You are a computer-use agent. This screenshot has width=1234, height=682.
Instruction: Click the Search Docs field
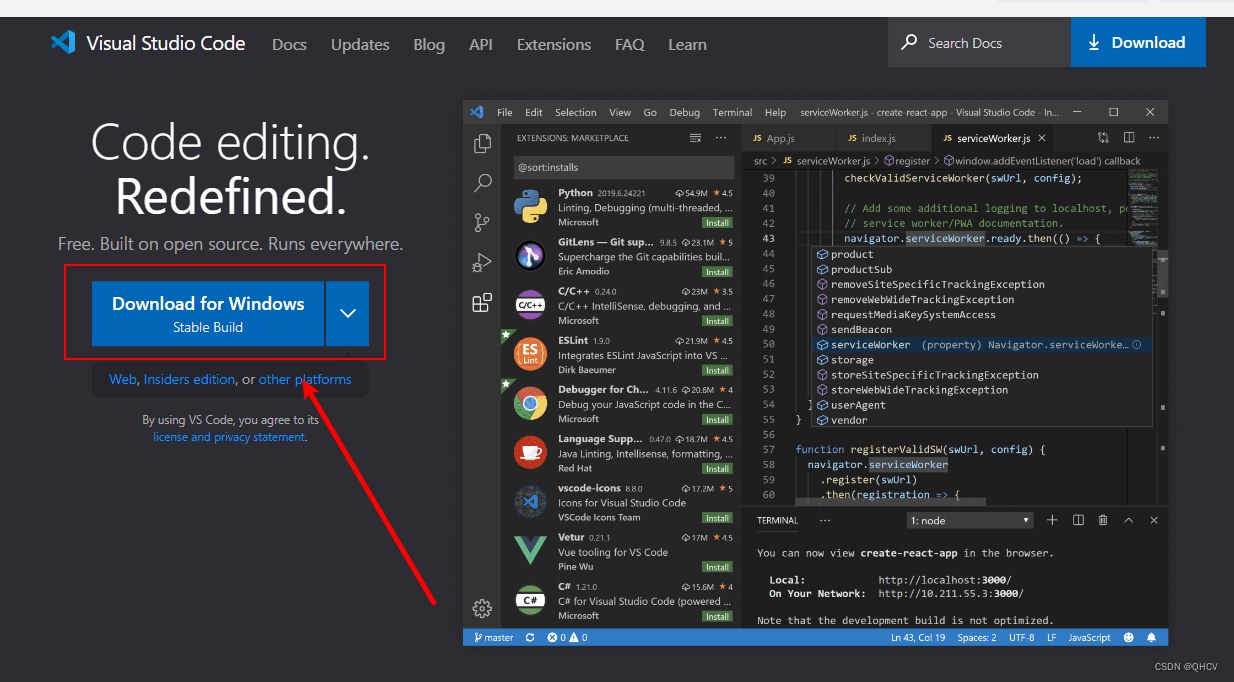(979, 42)
